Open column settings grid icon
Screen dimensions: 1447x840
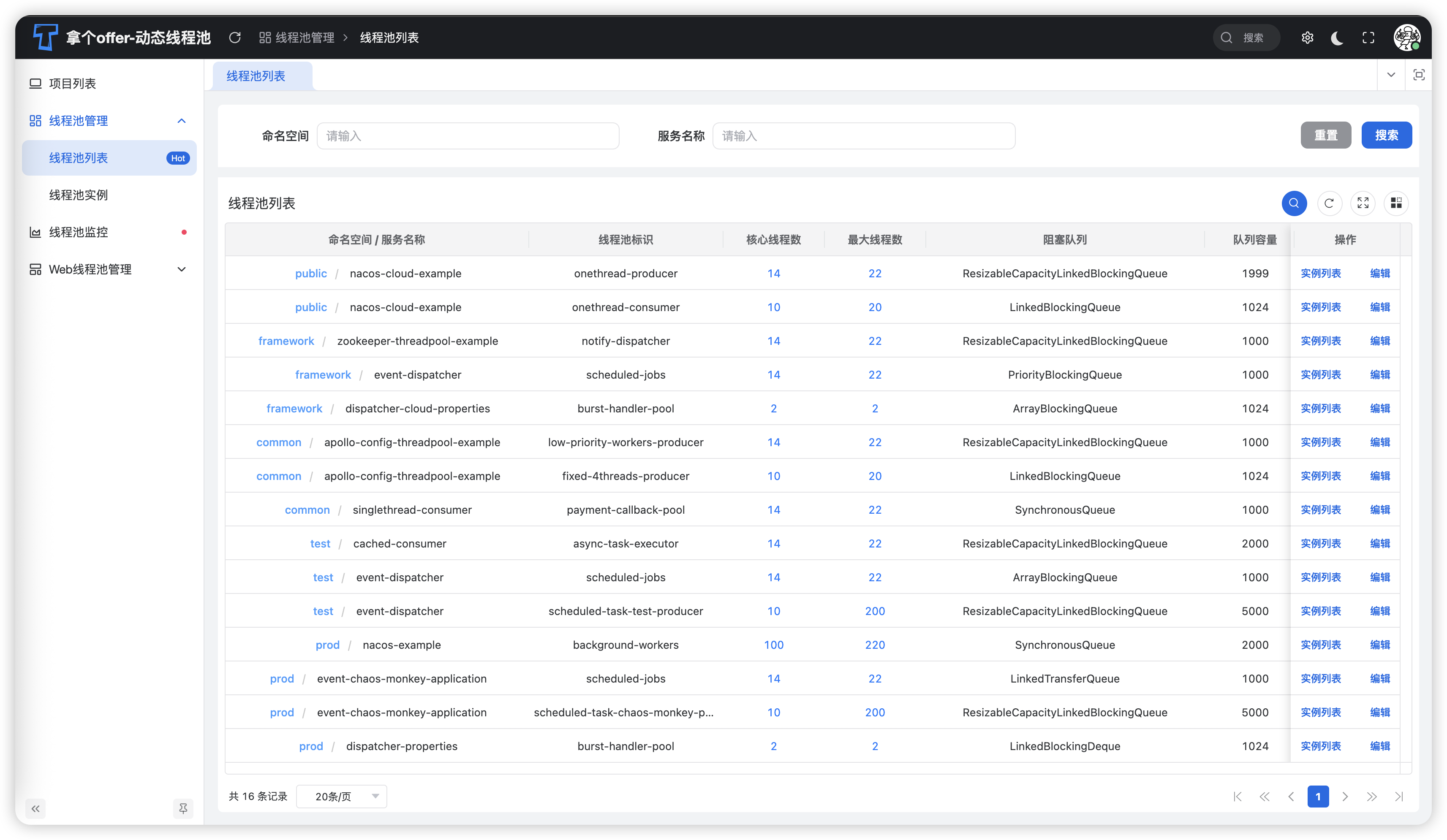click(x=1396, y=203)
